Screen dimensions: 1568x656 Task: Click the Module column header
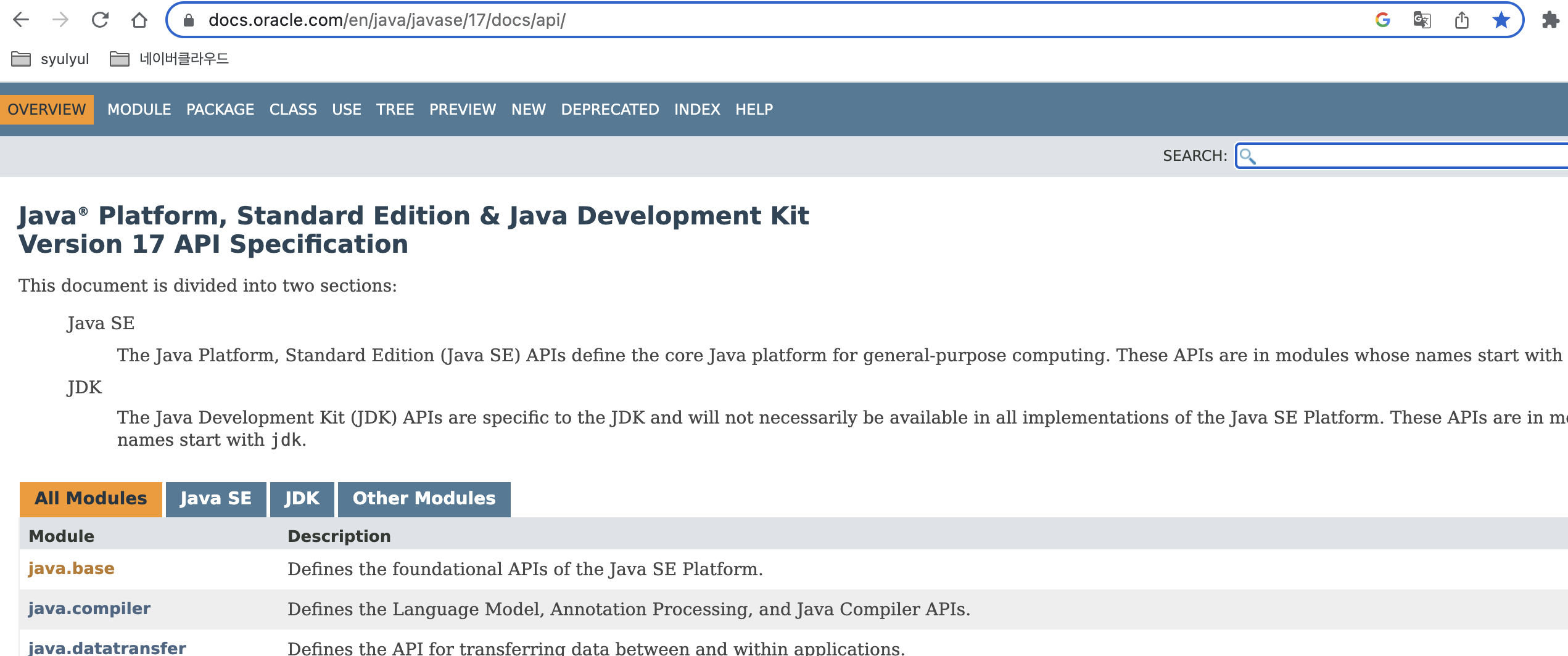click(x=62, y=536)
